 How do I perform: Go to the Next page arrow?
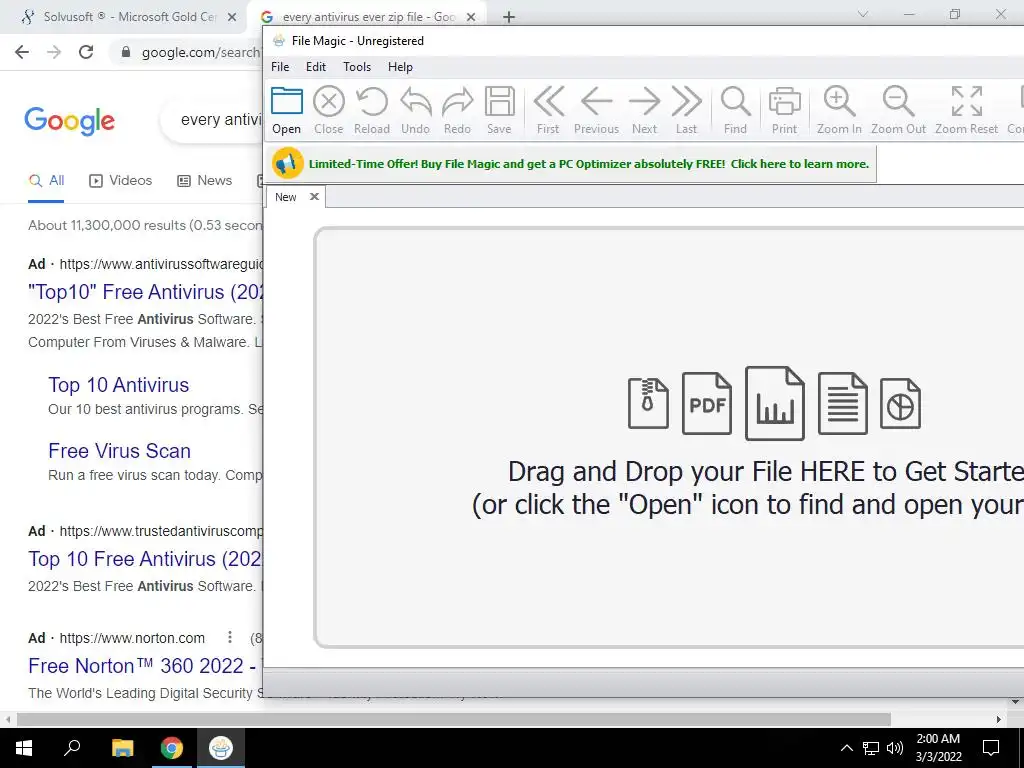click(x=645, y=102)
